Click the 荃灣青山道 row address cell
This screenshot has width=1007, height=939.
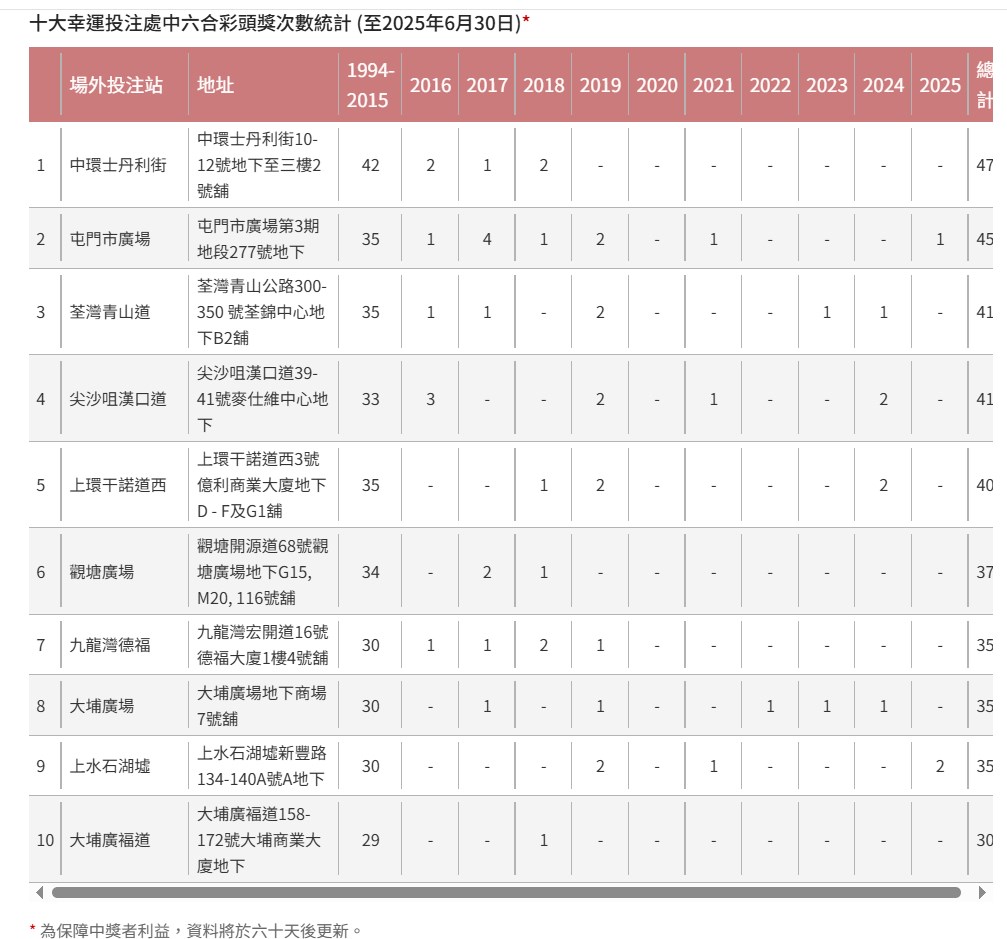261,311
